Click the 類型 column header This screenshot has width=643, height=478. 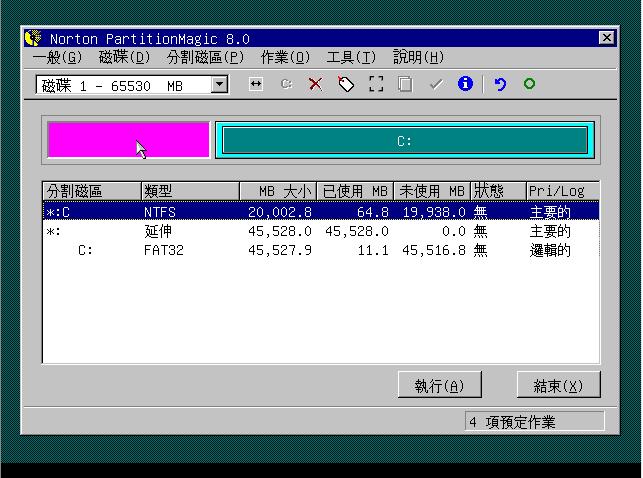tap(190, 191)
